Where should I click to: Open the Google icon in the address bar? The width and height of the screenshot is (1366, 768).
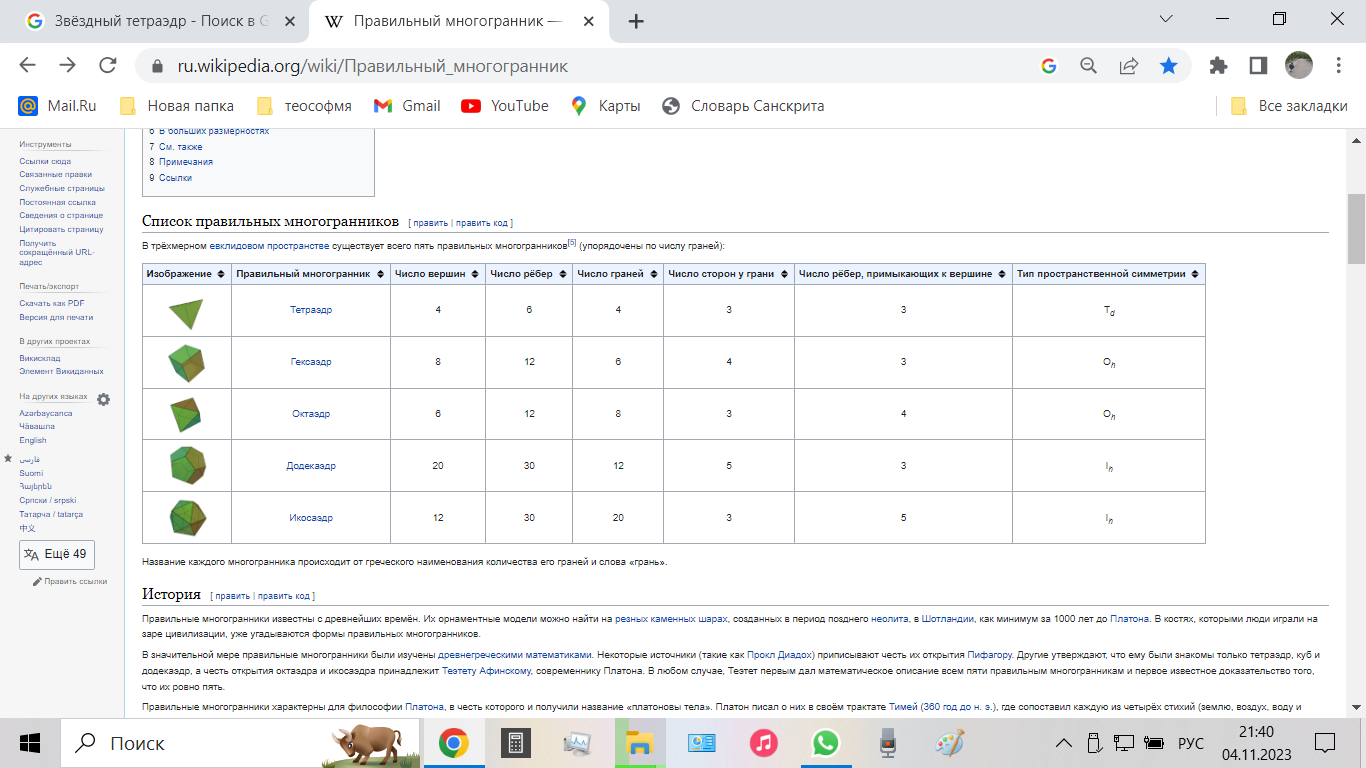pyautogui.click(x=1048, y=66)
